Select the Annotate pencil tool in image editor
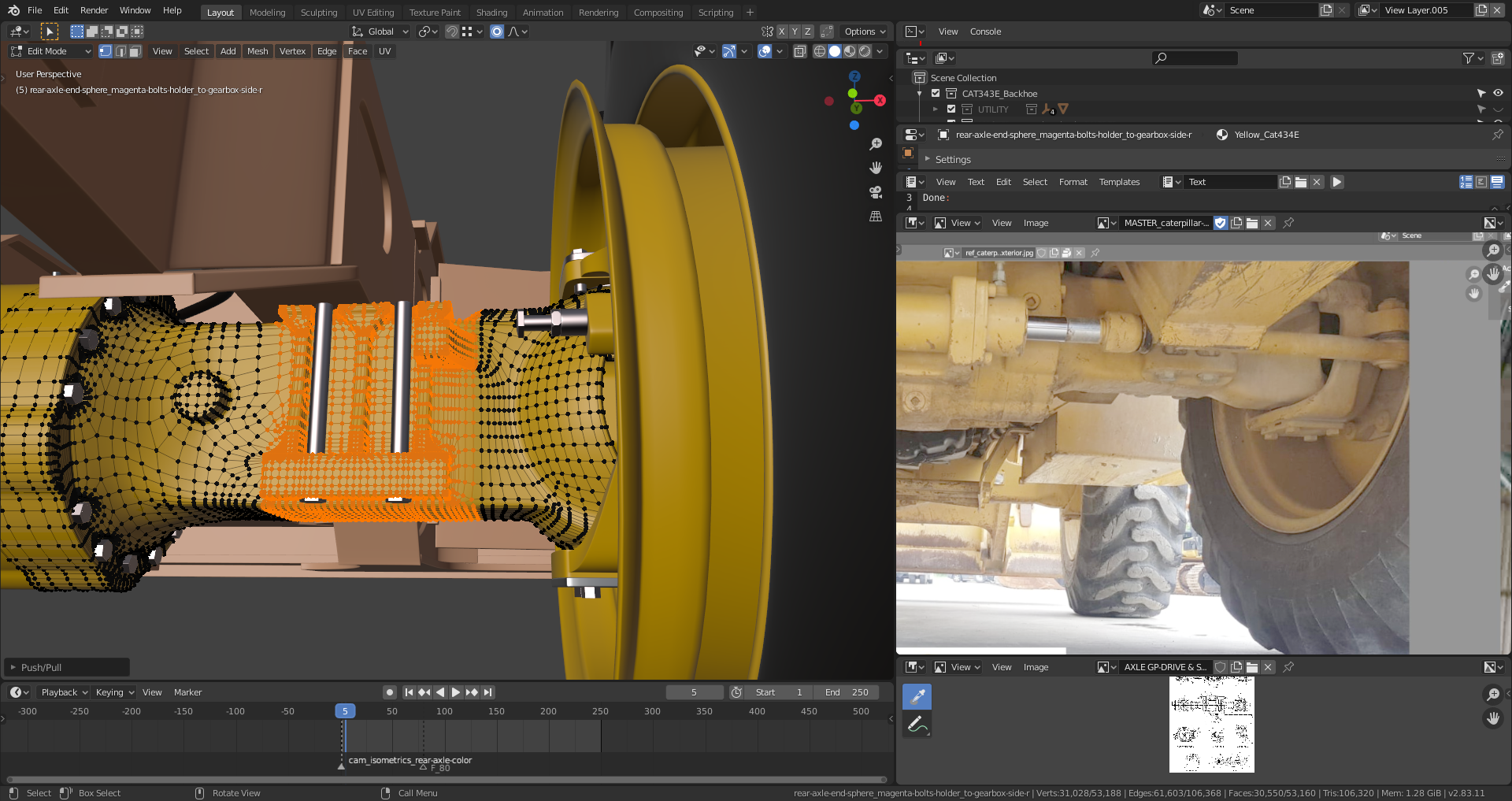 click(917, 724)
